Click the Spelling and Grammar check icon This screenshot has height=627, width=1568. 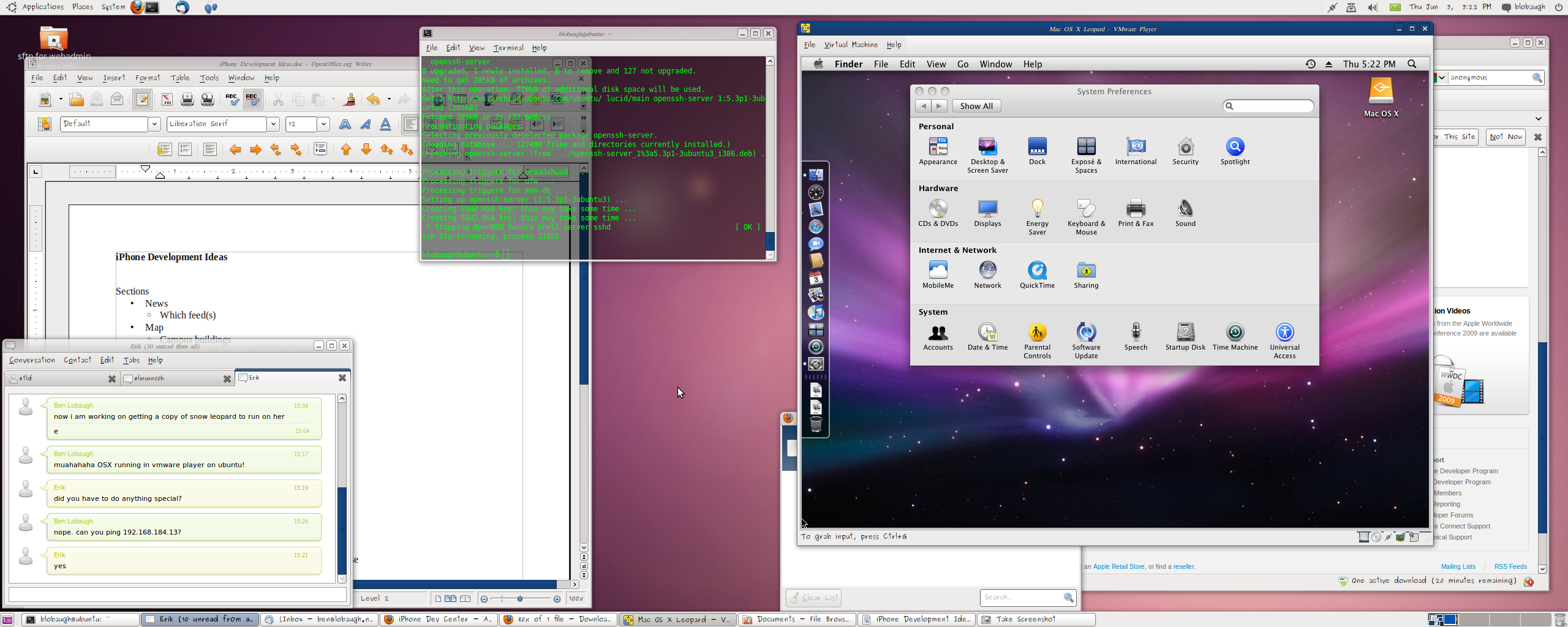pos(232,99)
